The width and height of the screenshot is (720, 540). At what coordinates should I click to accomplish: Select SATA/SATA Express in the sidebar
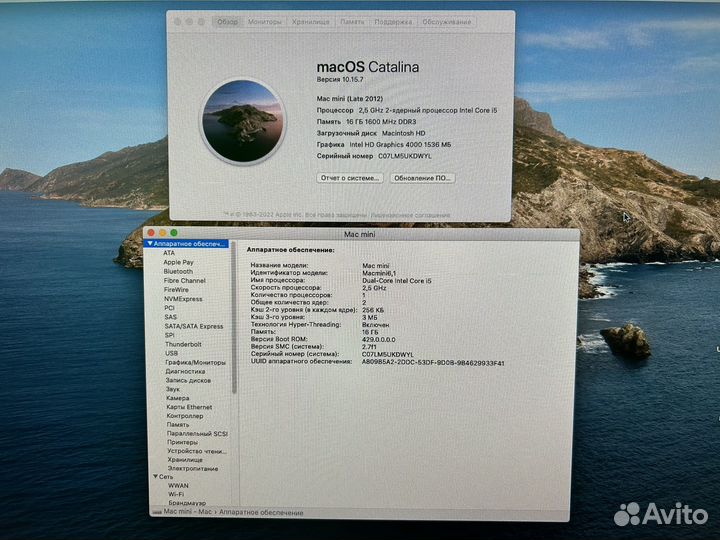tap(194, 326)
